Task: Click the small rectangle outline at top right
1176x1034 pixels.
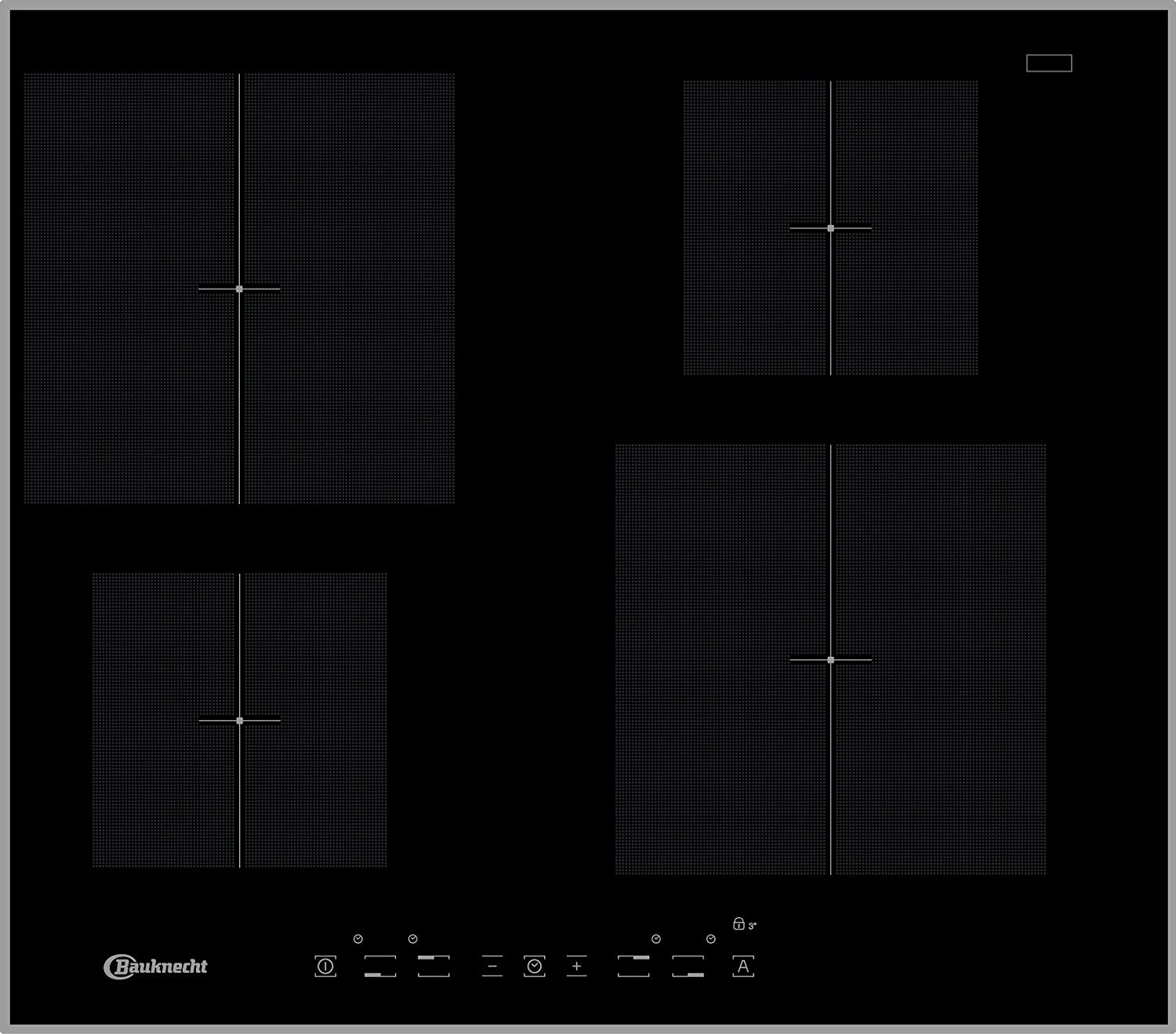Action: 1049,63
